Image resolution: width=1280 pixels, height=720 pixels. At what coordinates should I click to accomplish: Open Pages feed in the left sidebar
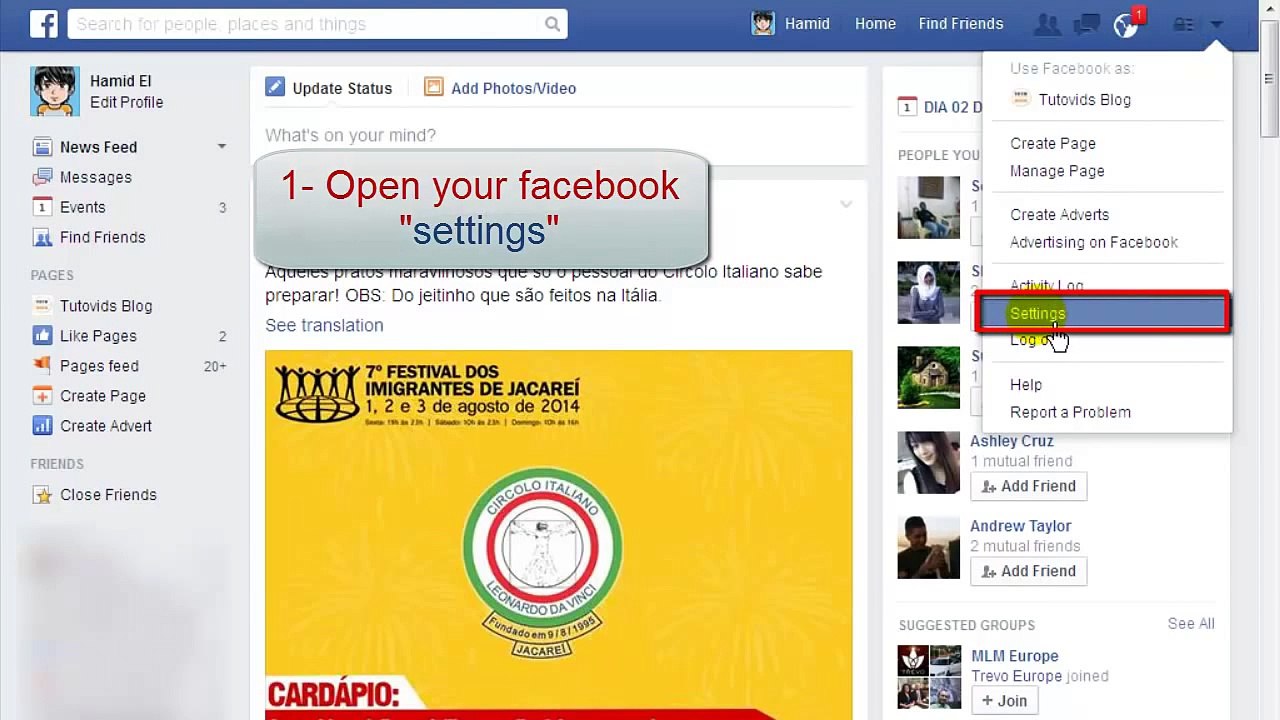pos(99,366)
